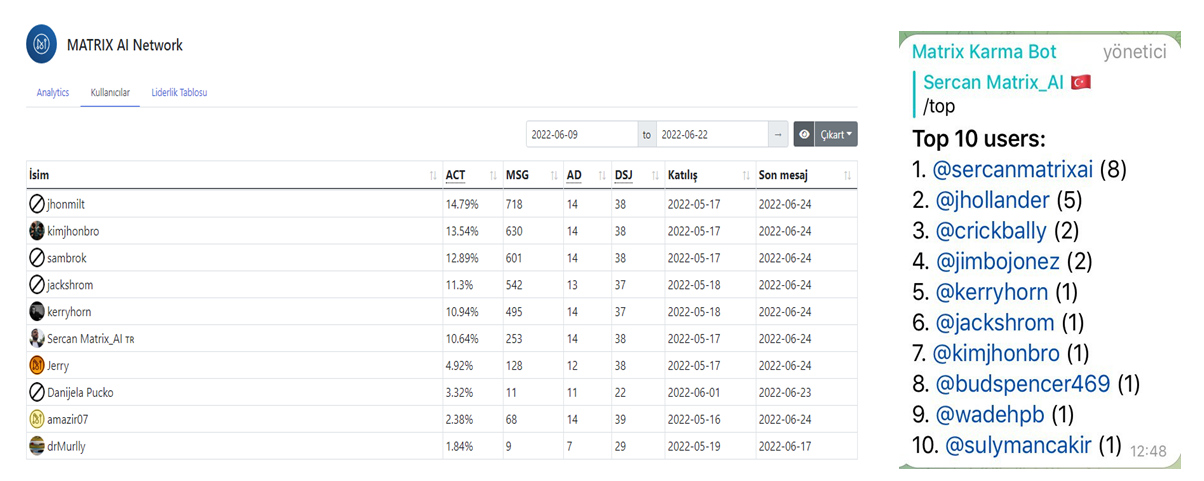Sort the table by DSJ column

tap(637, 175)
